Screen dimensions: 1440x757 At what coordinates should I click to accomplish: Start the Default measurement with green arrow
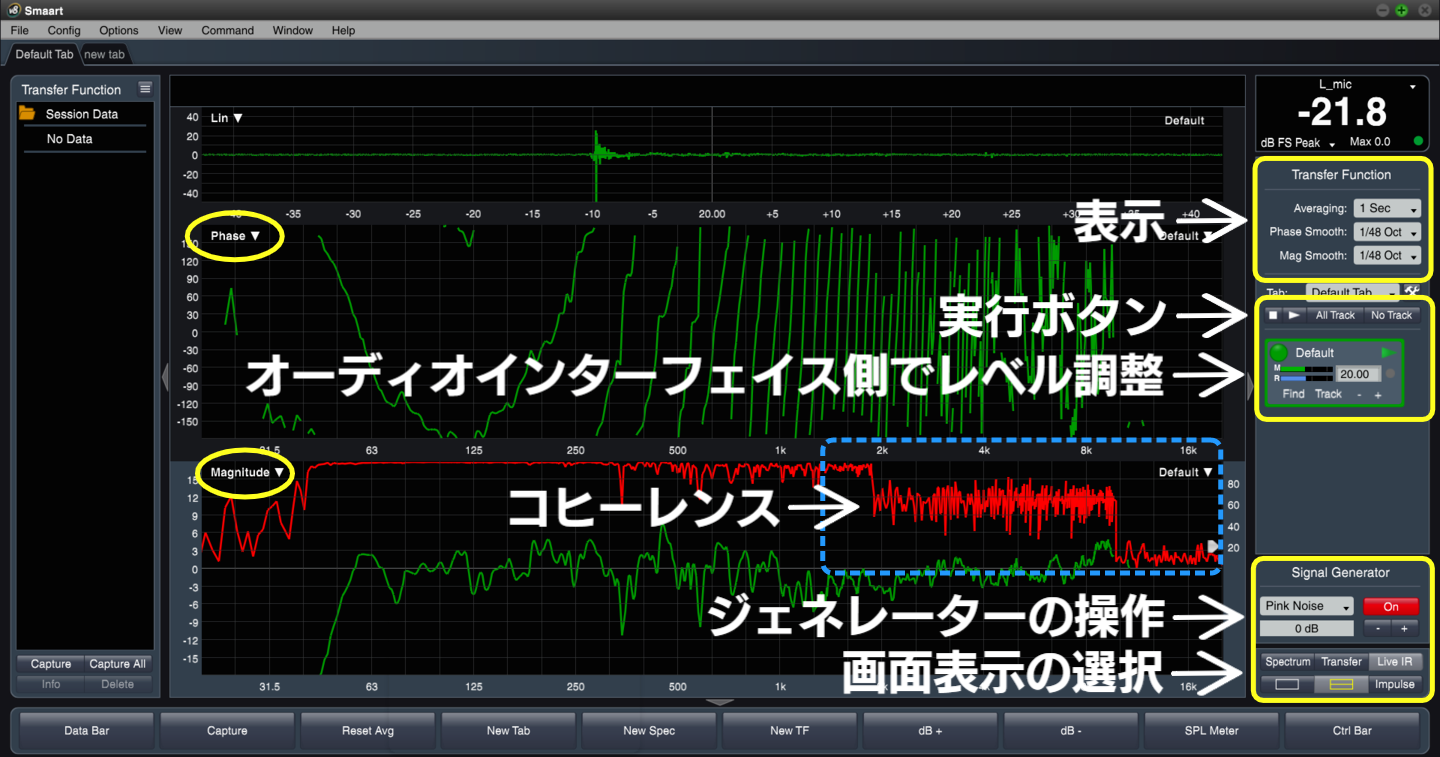[1388, 353]
